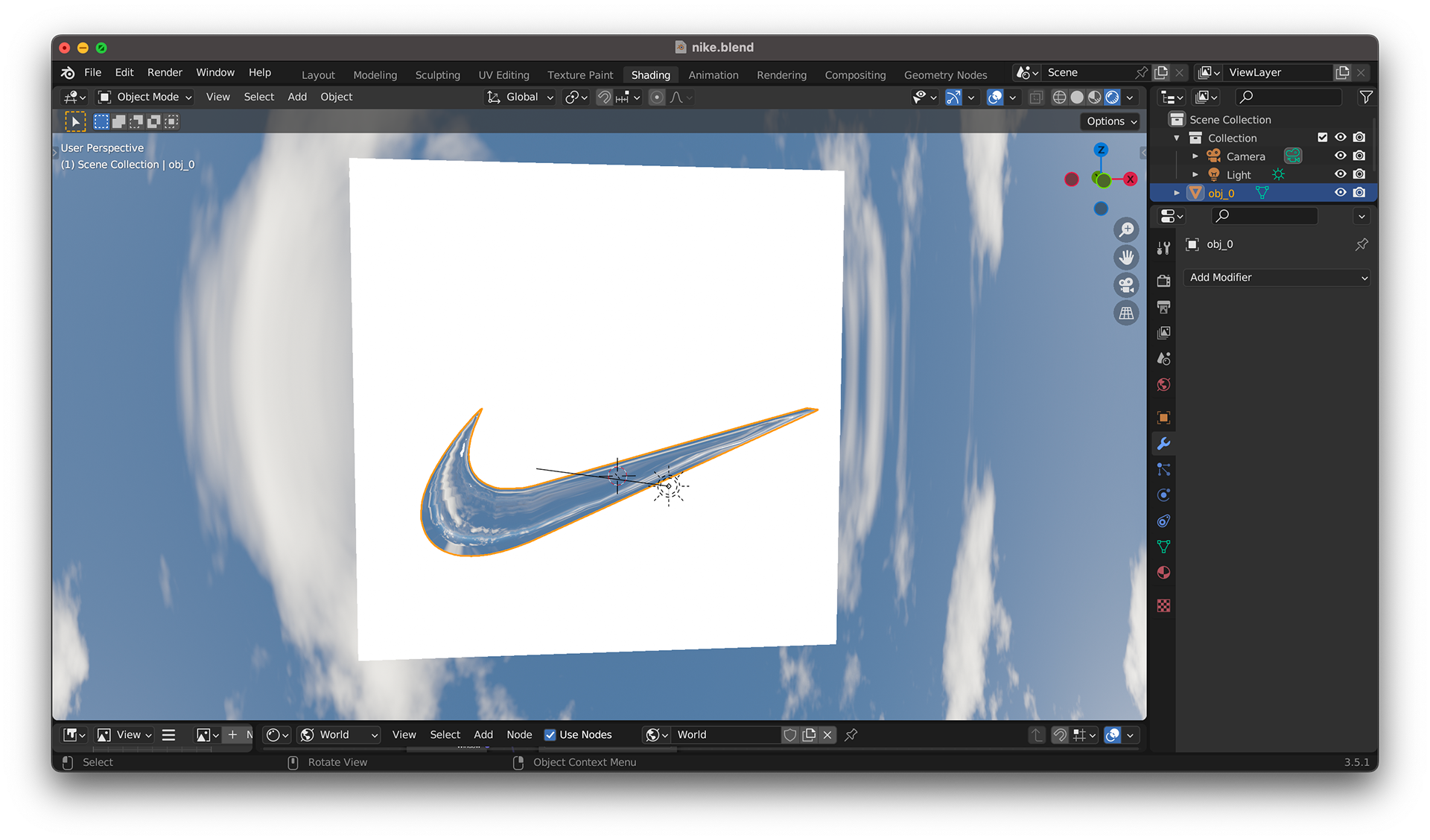Click the new world datablock copy button
Image resolution: width=1430 pixels, height=840 pixels.
[x=809, y=735]
